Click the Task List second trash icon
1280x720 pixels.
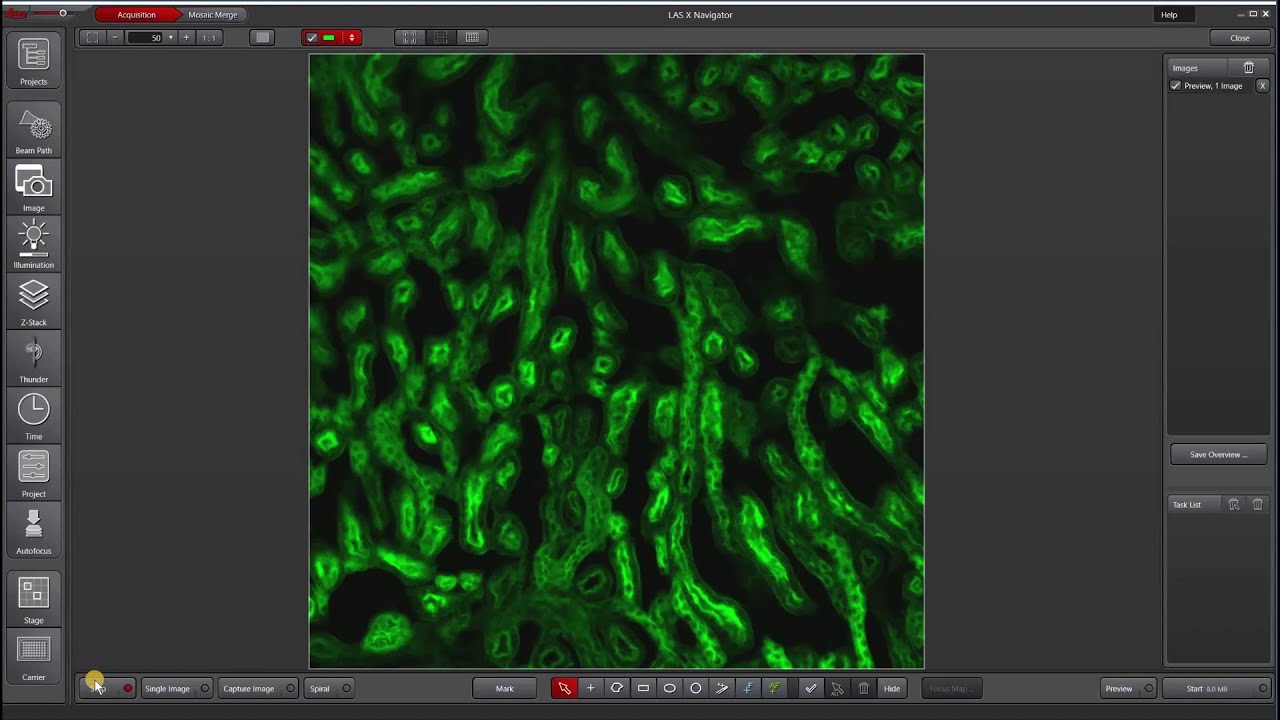[1258, 505]
